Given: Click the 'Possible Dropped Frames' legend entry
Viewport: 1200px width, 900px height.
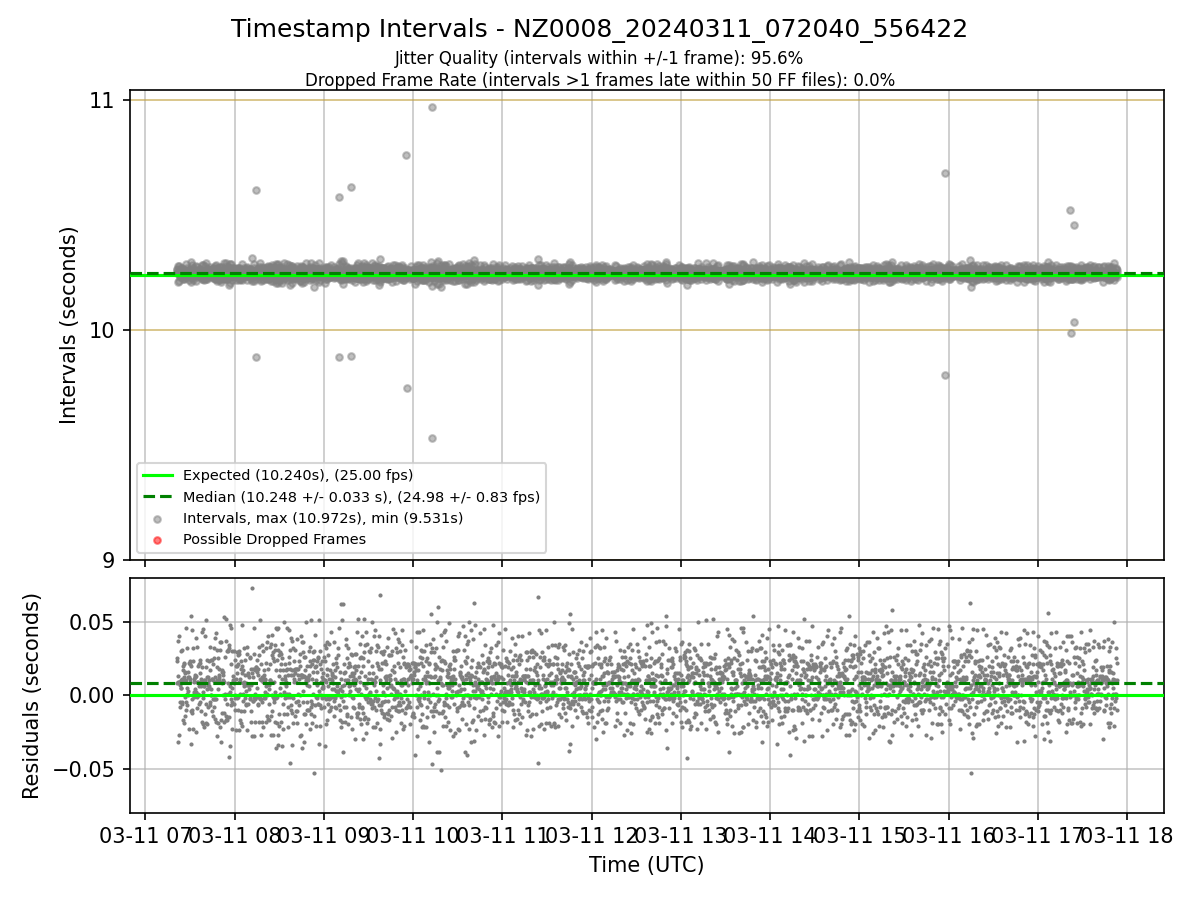Looking at the screenshot, I should pyautogui.click(x=274, y=539).
